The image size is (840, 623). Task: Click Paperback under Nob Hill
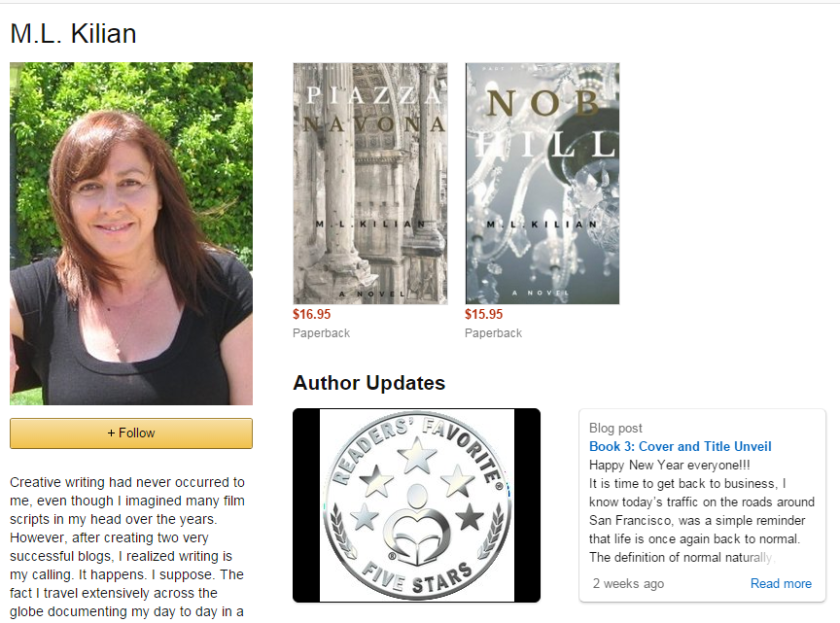(493, 333)
